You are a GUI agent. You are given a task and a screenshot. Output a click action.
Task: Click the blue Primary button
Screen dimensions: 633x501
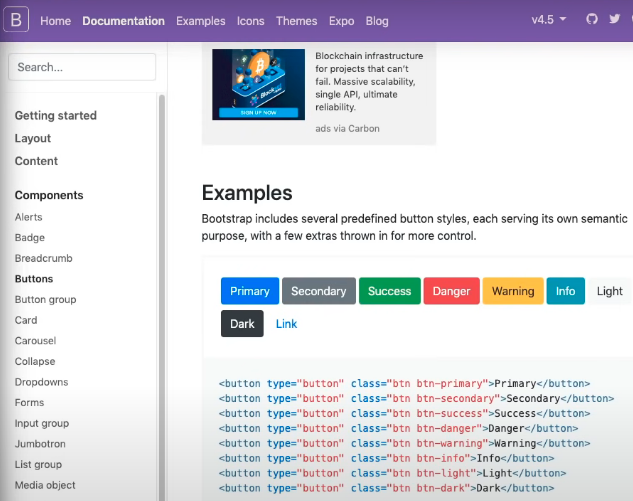[x=250, y=291]
